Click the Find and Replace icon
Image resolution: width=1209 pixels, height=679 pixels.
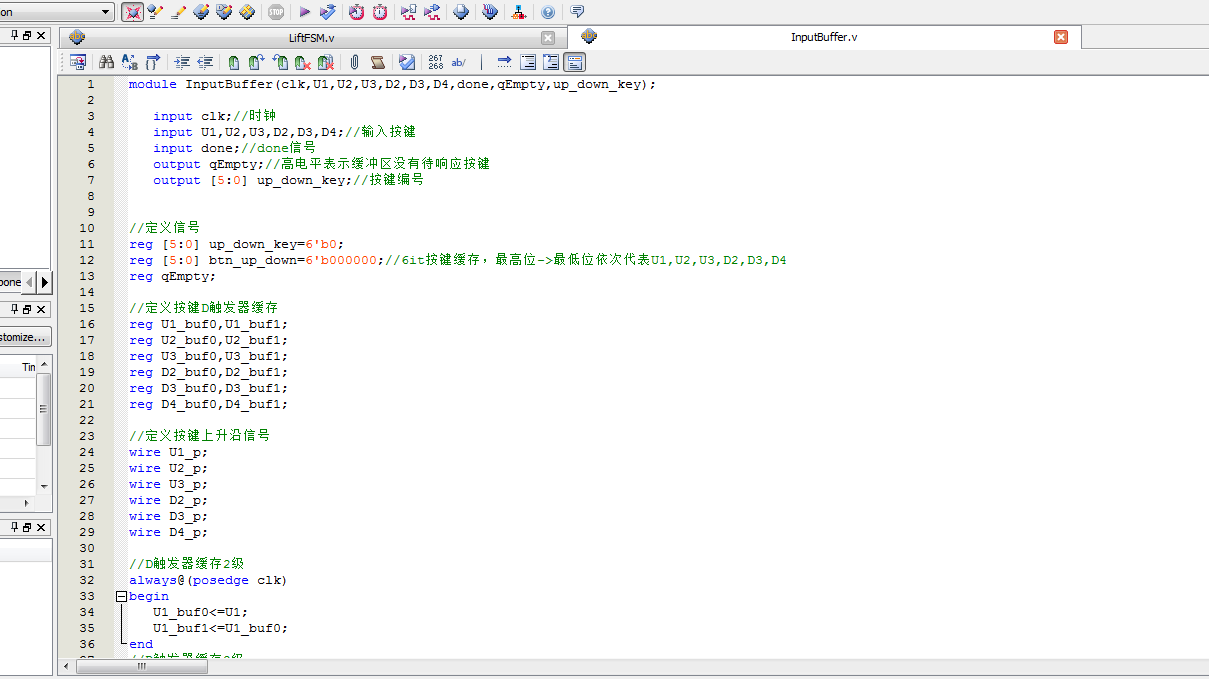[x=129, y=62]
